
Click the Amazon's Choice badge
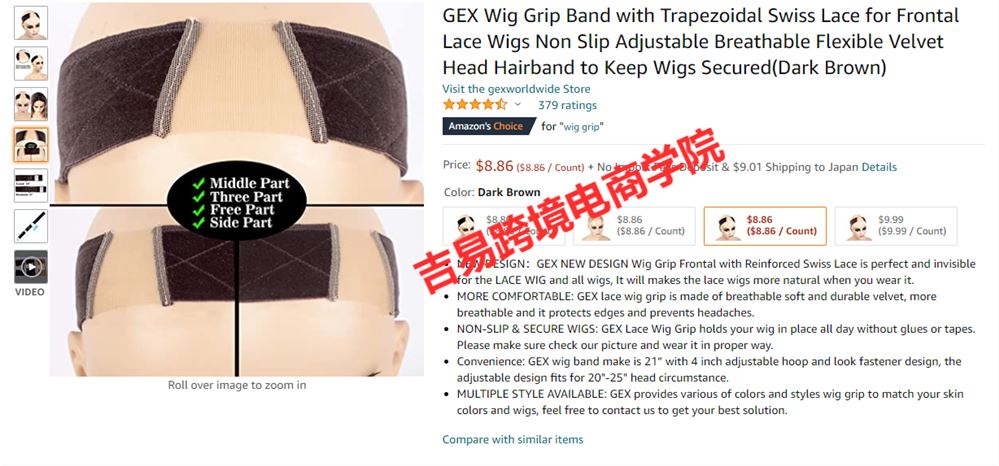(x=485, y=126)
